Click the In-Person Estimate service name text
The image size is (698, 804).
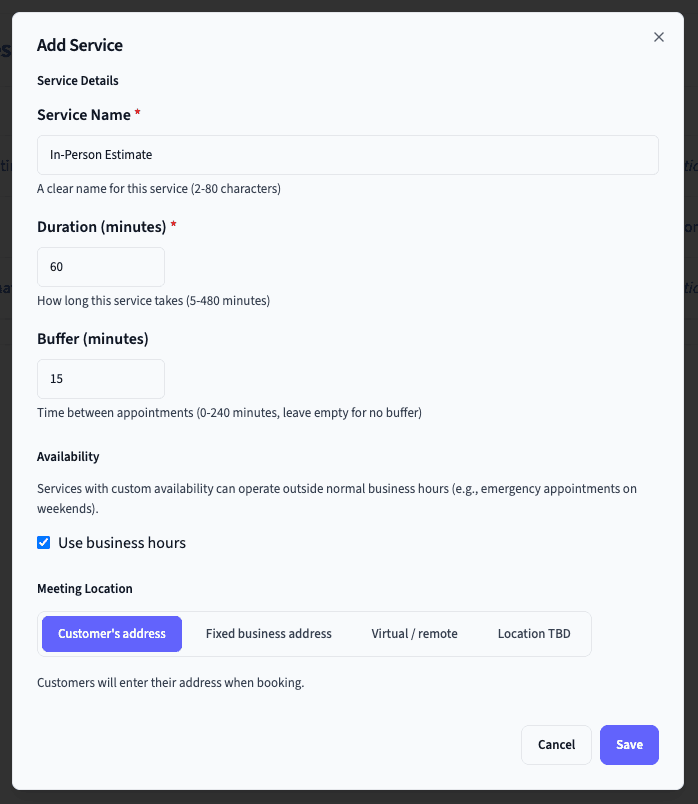coord(100,155)
